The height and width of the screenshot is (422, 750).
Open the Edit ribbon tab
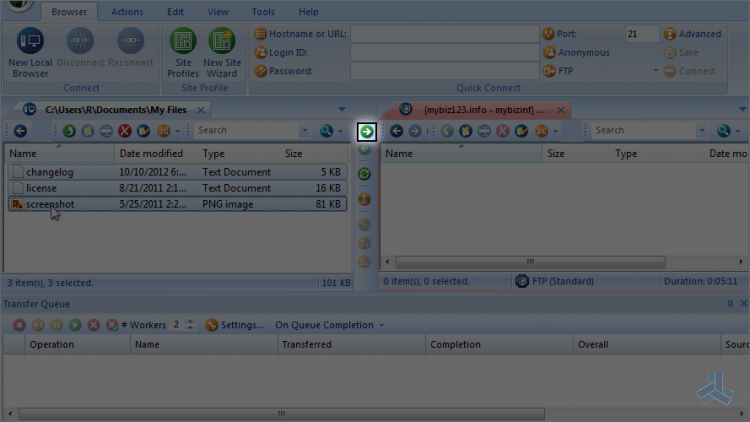176,12
